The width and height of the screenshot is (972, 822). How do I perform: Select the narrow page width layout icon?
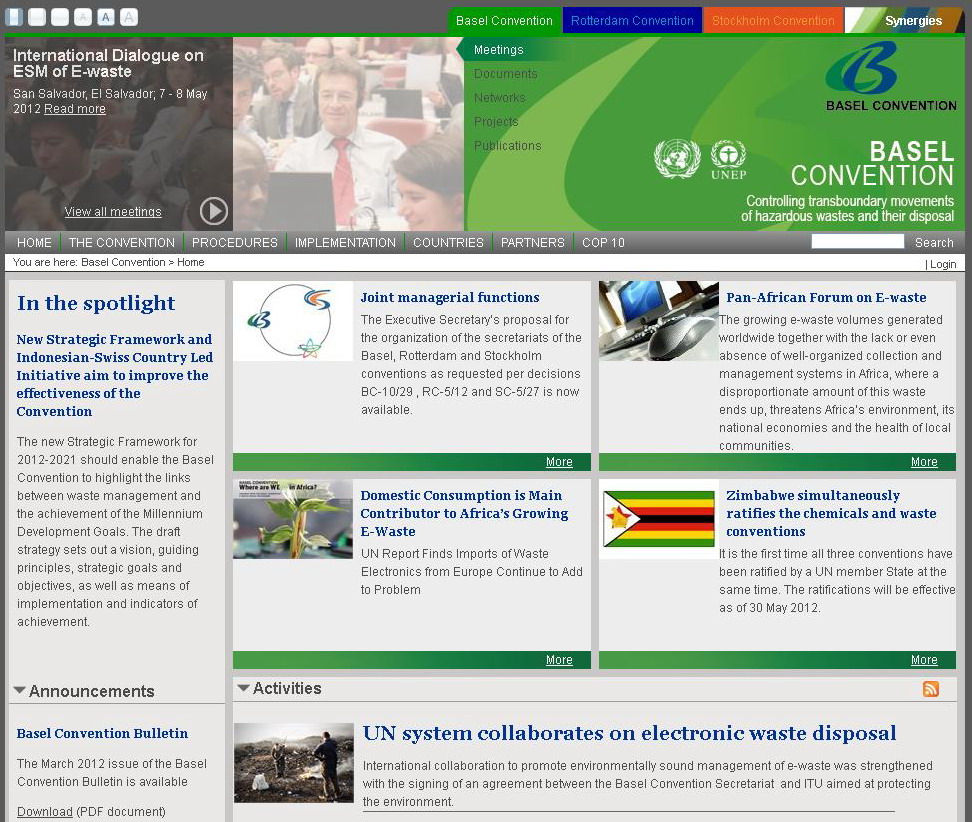(14, 17)
